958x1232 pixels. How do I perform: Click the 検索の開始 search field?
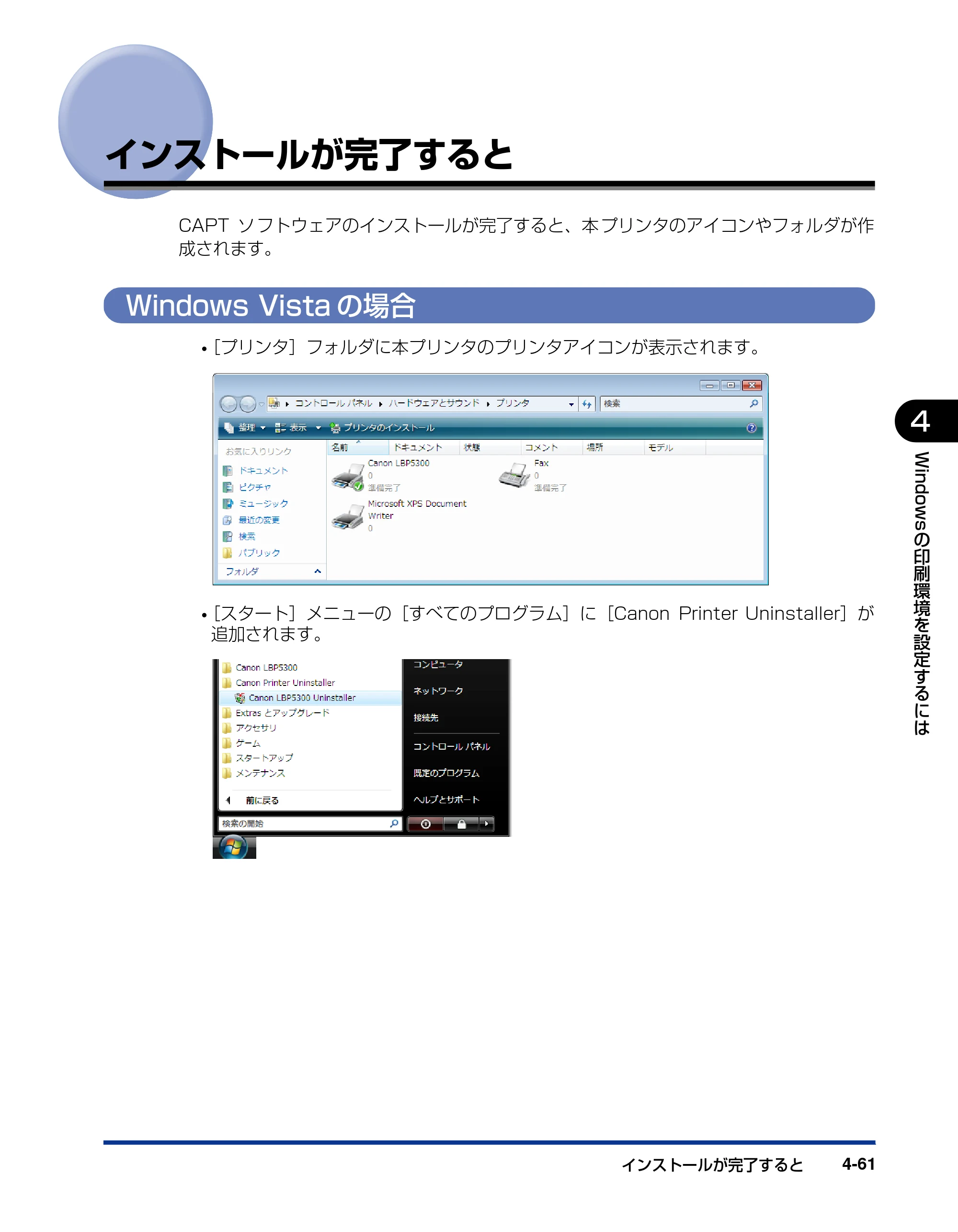tap(310, 823)
